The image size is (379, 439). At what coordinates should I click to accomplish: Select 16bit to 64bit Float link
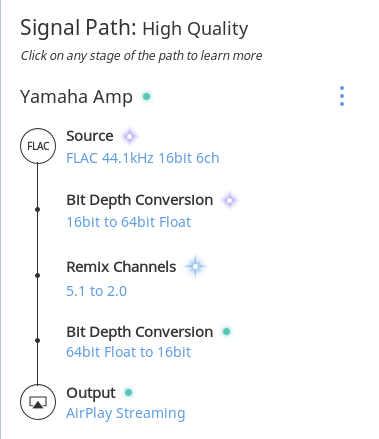tap(129, 222)
